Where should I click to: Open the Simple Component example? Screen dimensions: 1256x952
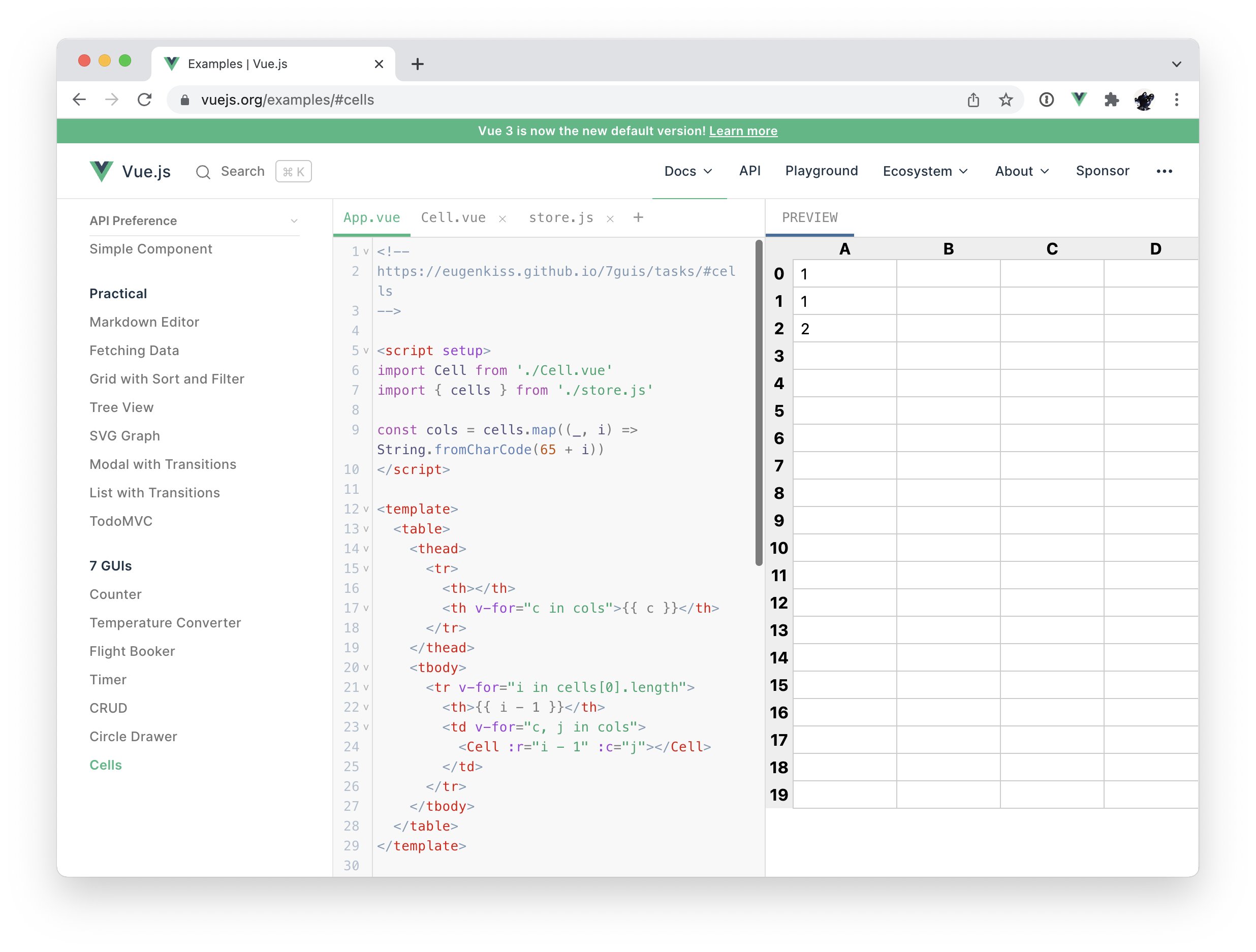(x=151, y=249)
